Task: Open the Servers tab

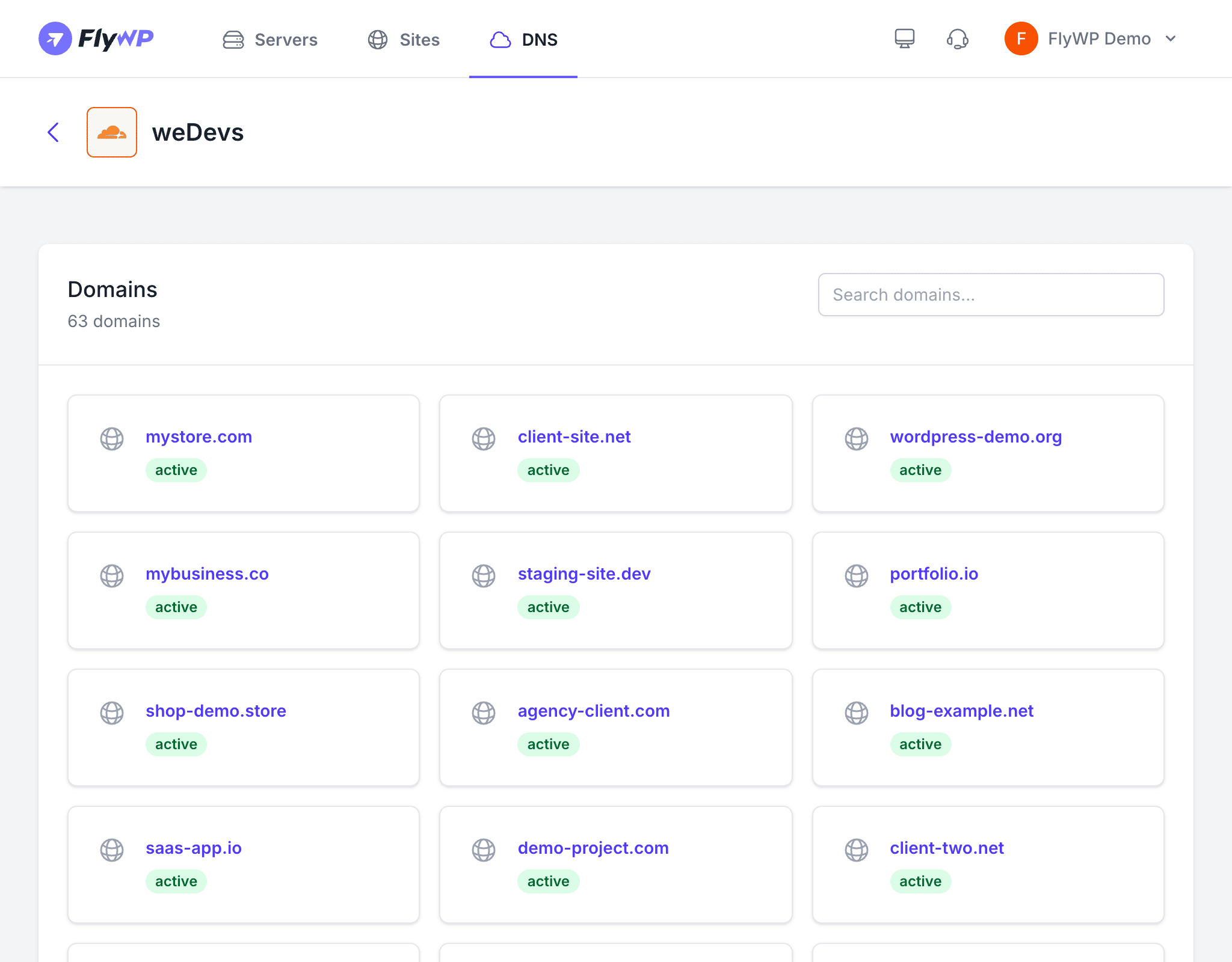Action: pos(270,40)
